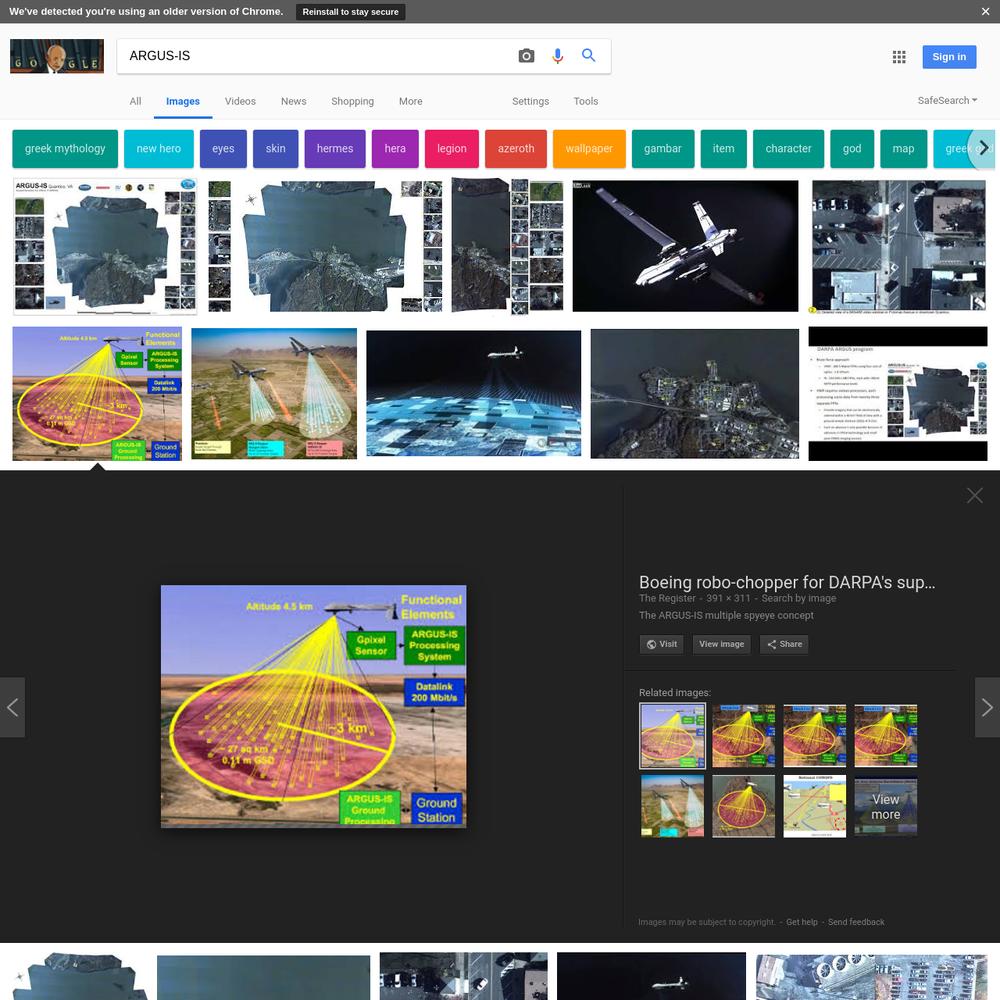Click the large Functional Elements preview image
This screenshot has height=1000, width=1000.
(313, 706)
